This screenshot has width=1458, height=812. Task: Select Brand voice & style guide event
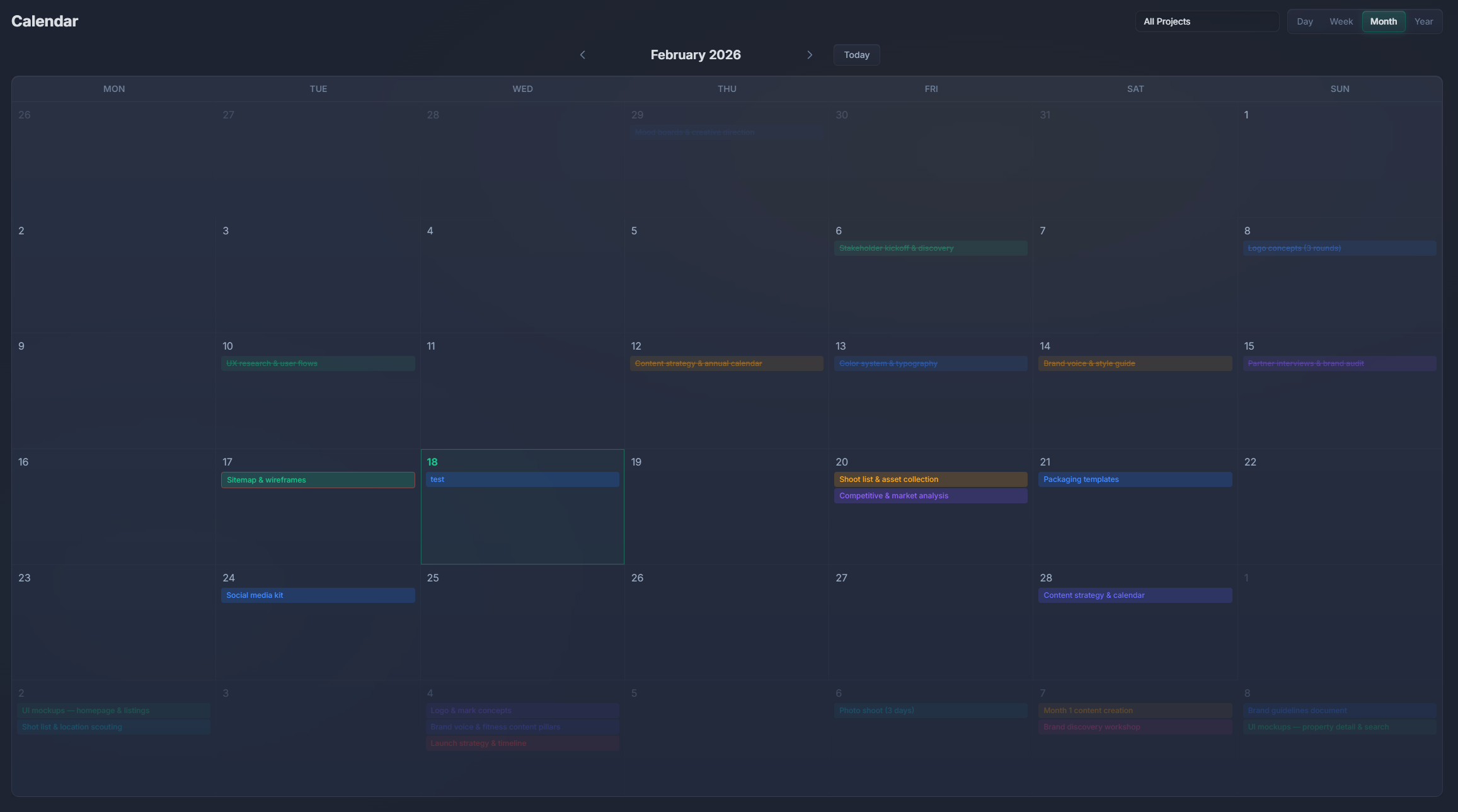(x=1134, y=363)
